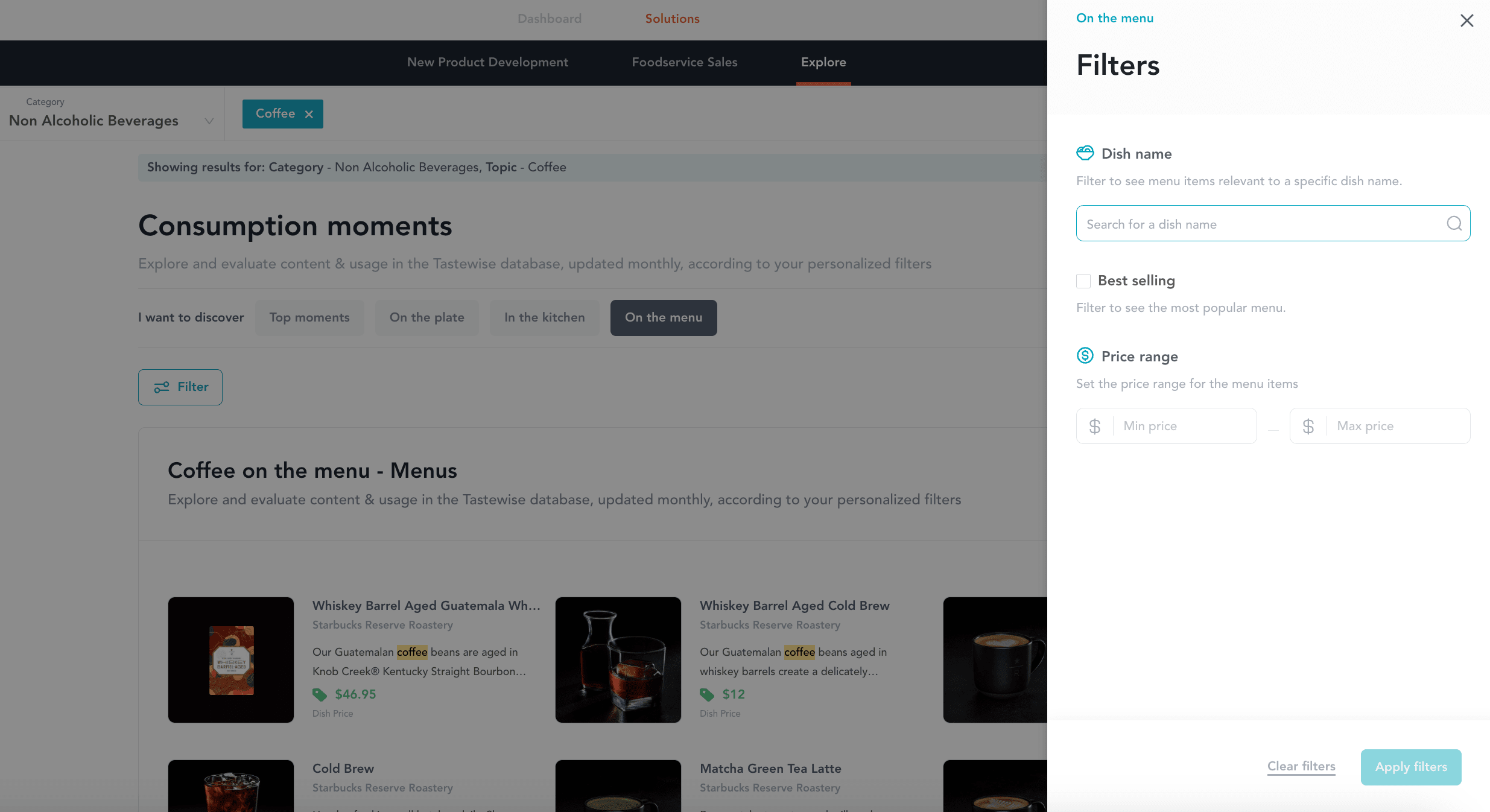Focus the Search for a dish name field
Viewport: 1490px width, 812px height.
[1273, 224]
